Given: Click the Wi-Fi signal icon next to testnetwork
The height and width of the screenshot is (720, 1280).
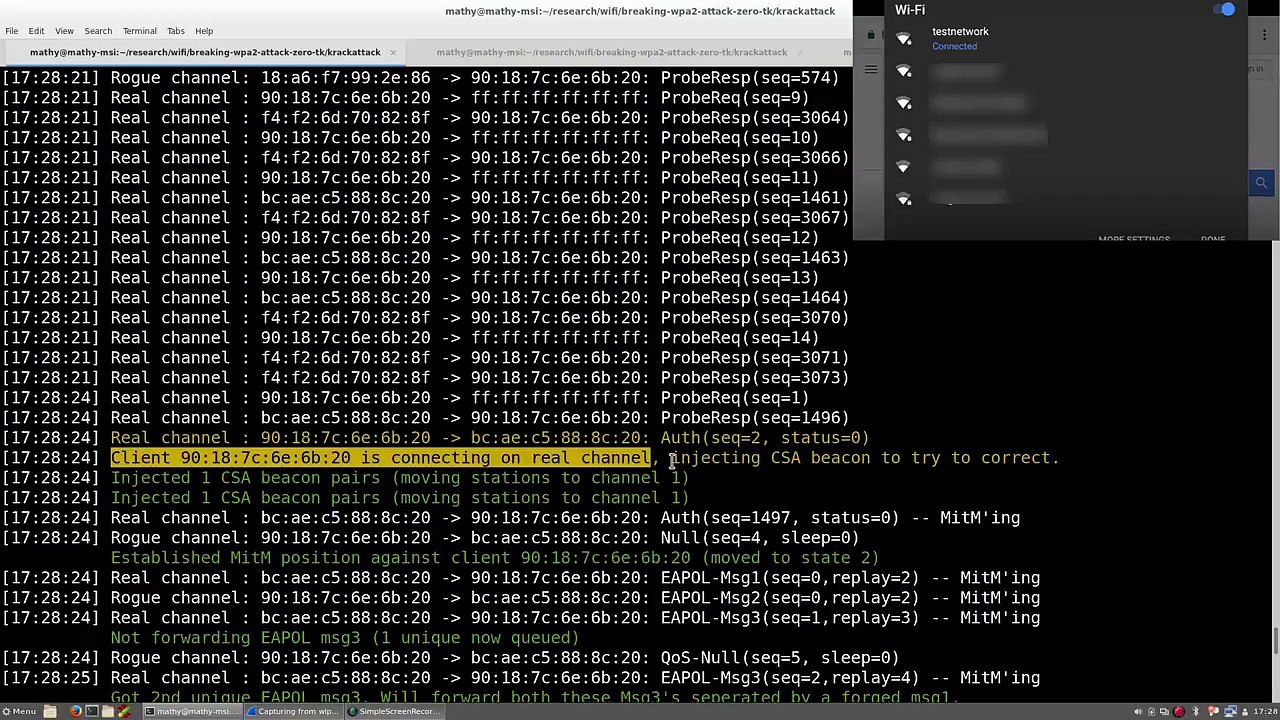Looking at the screenshot, I should coord(904,39).
